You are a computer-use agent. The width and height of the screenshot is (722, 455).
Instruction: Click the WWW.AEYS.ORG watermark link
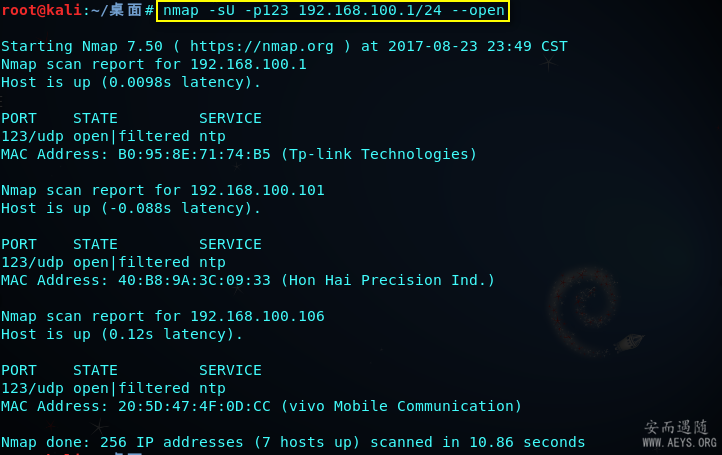pyautogui.click(x=679, y=442)
